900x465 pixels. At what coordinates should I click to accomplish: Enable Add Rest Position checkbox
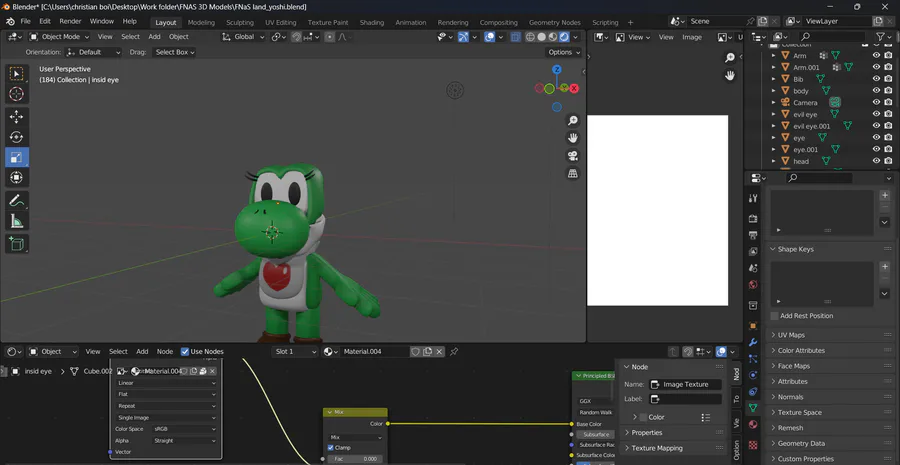pos(775,316)
